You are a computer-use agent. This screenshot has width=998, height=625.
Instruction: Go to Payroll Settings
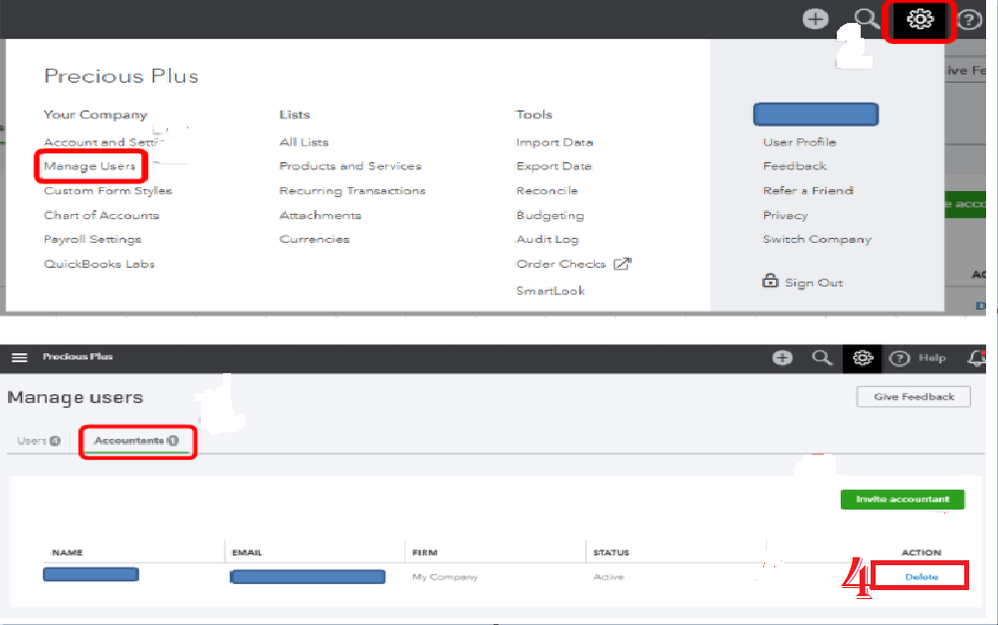(x=92, y=239)
